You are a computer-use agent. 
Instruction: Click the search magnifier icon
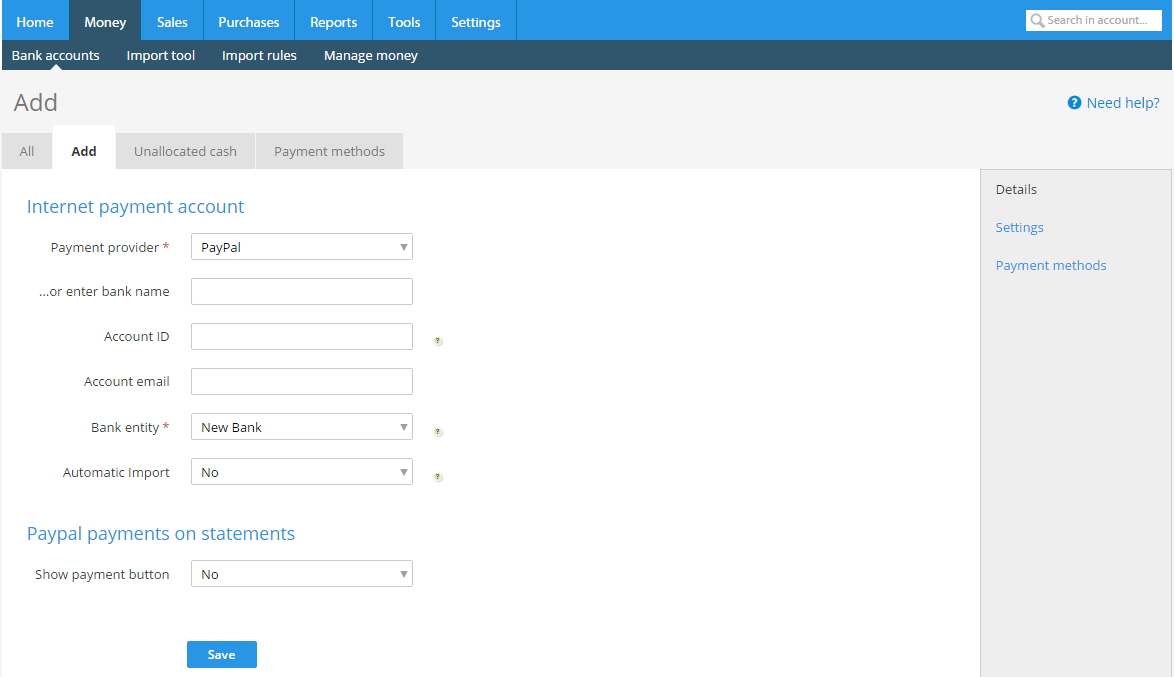[x=1037, y=21]
